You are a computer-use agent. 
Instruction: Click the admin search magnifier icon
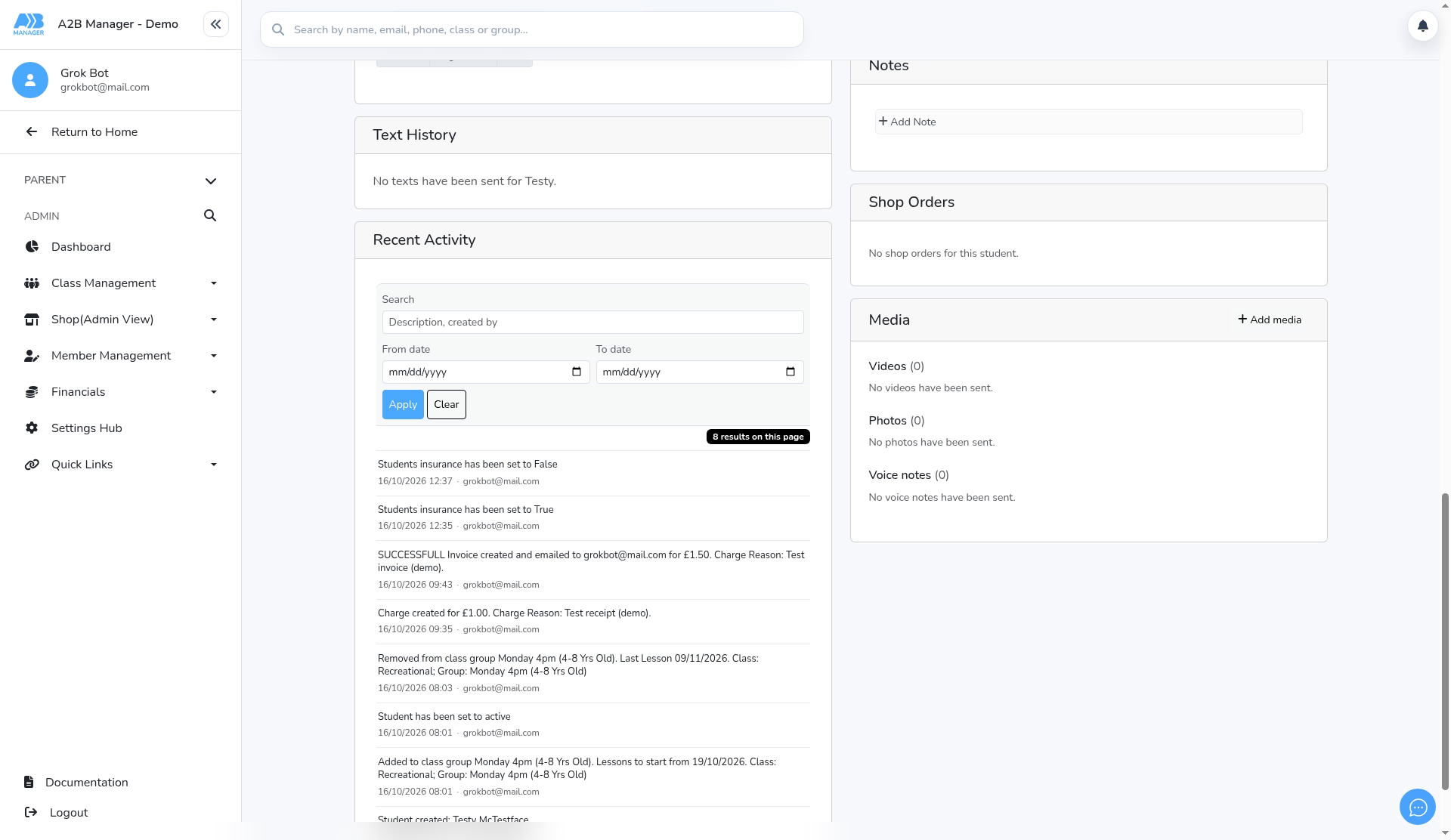pos(210,216)
